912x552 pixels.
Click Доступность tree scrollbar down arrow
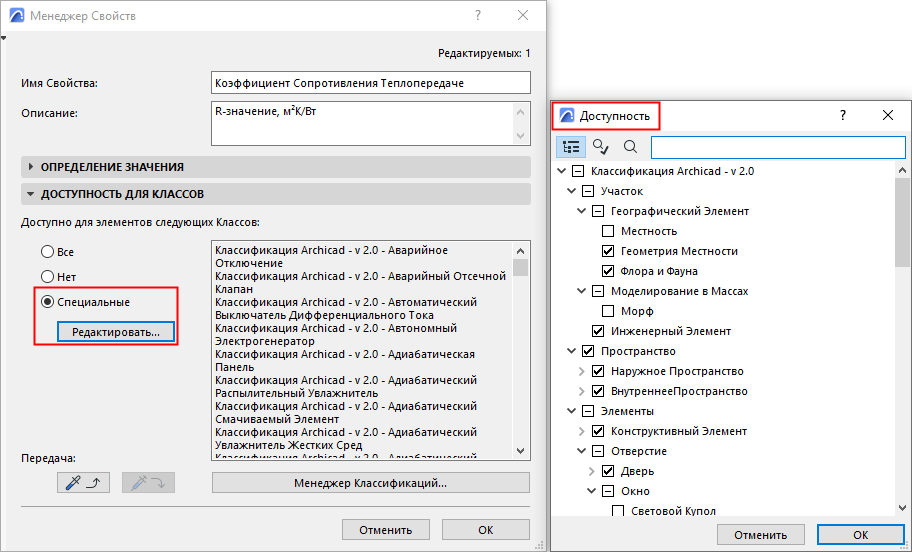[x=903, y=507]
